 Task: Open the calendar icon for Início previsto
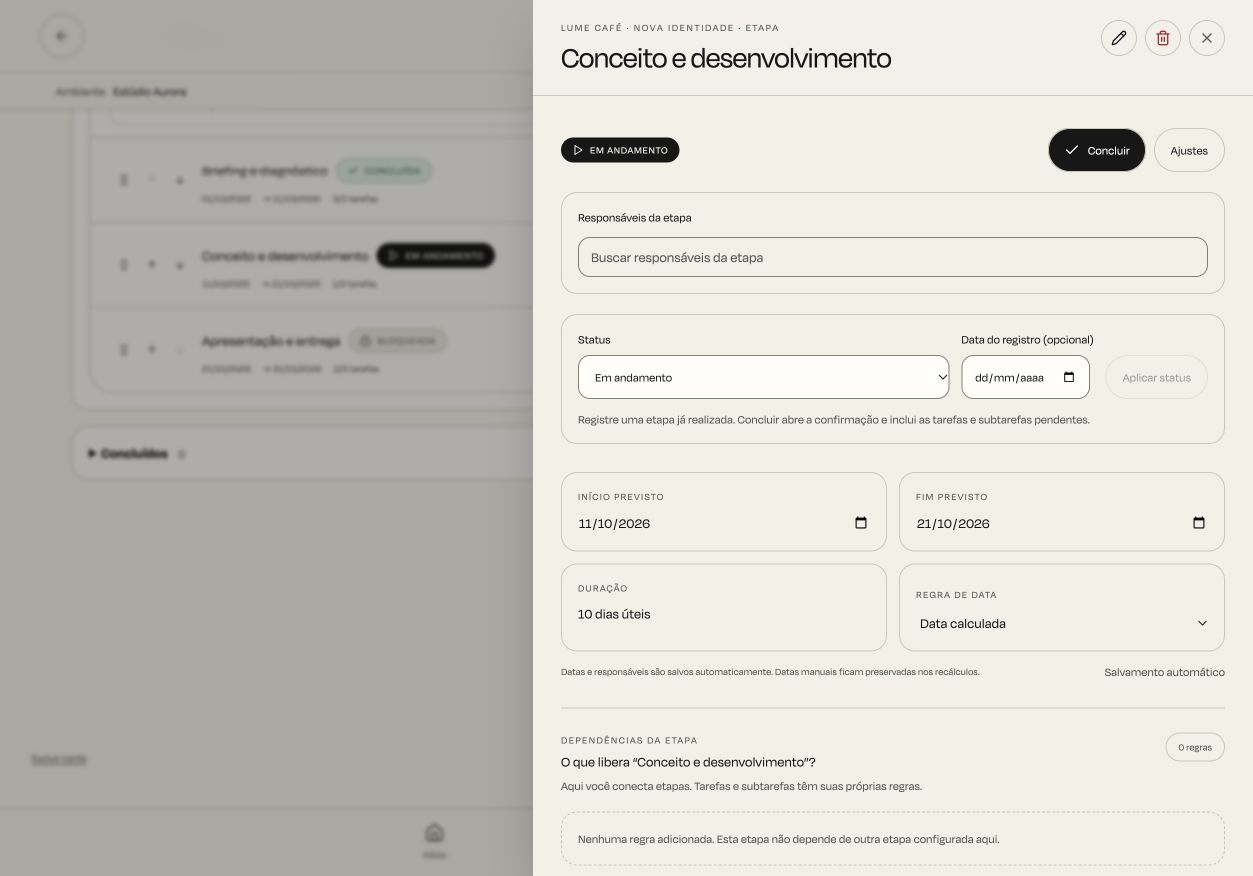pyautogui.click(x=861, y=523)
